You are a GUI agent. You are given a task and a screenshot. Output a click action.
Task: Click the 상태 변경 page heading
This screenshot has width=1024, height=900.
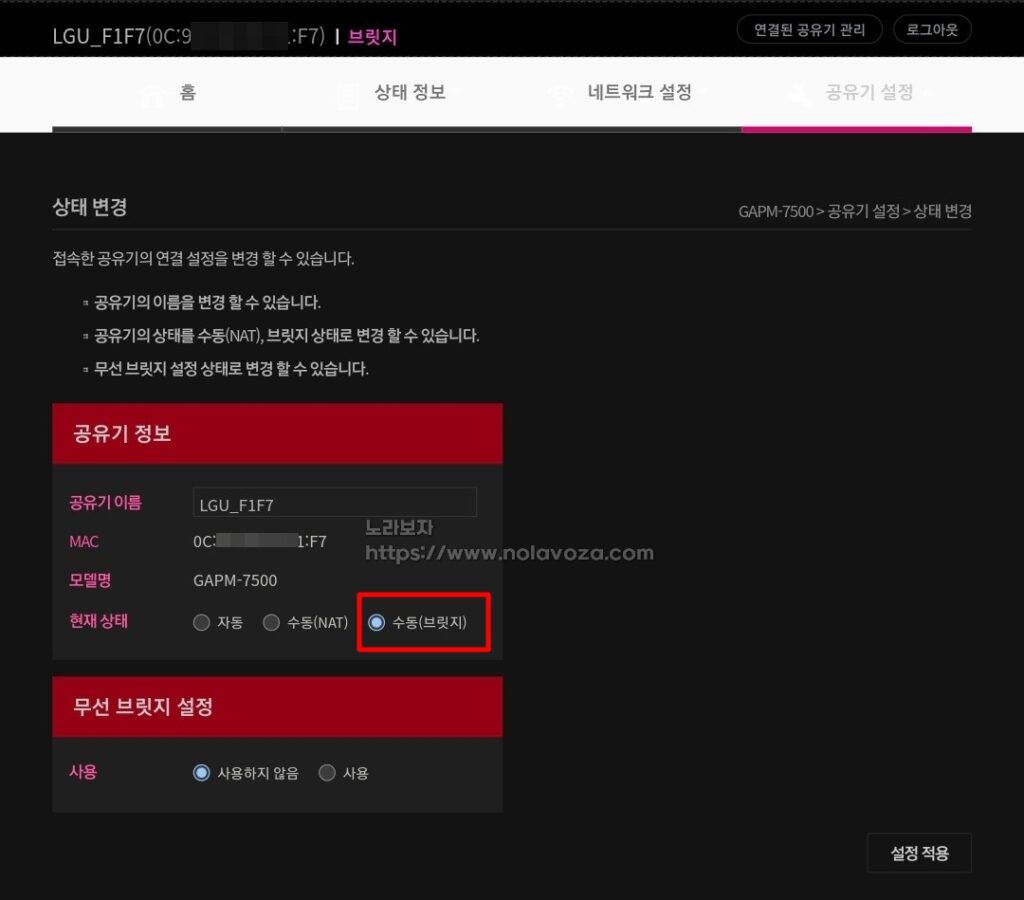(89, 207)
